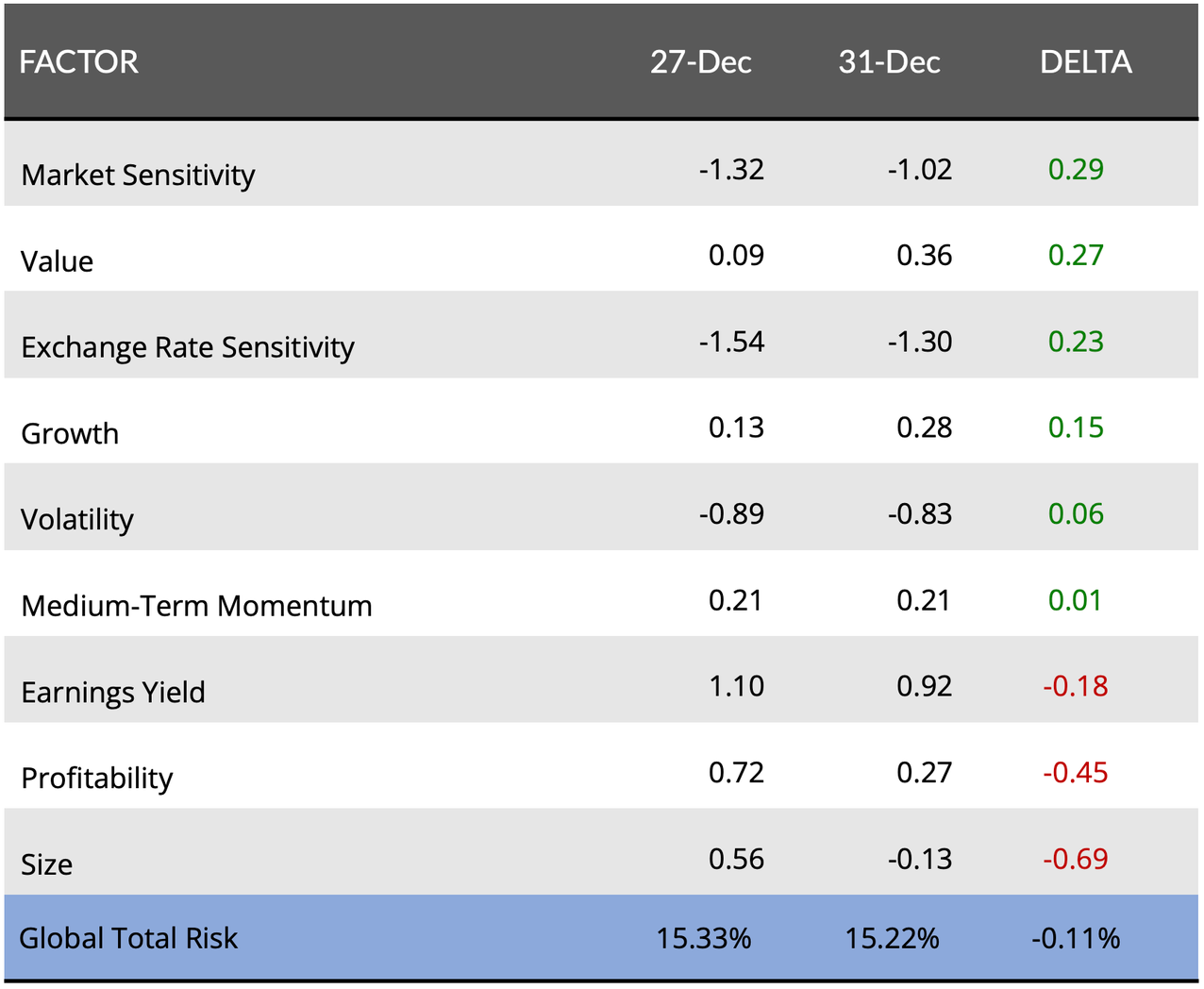Select the Volatility row label

tap(77, 520)
